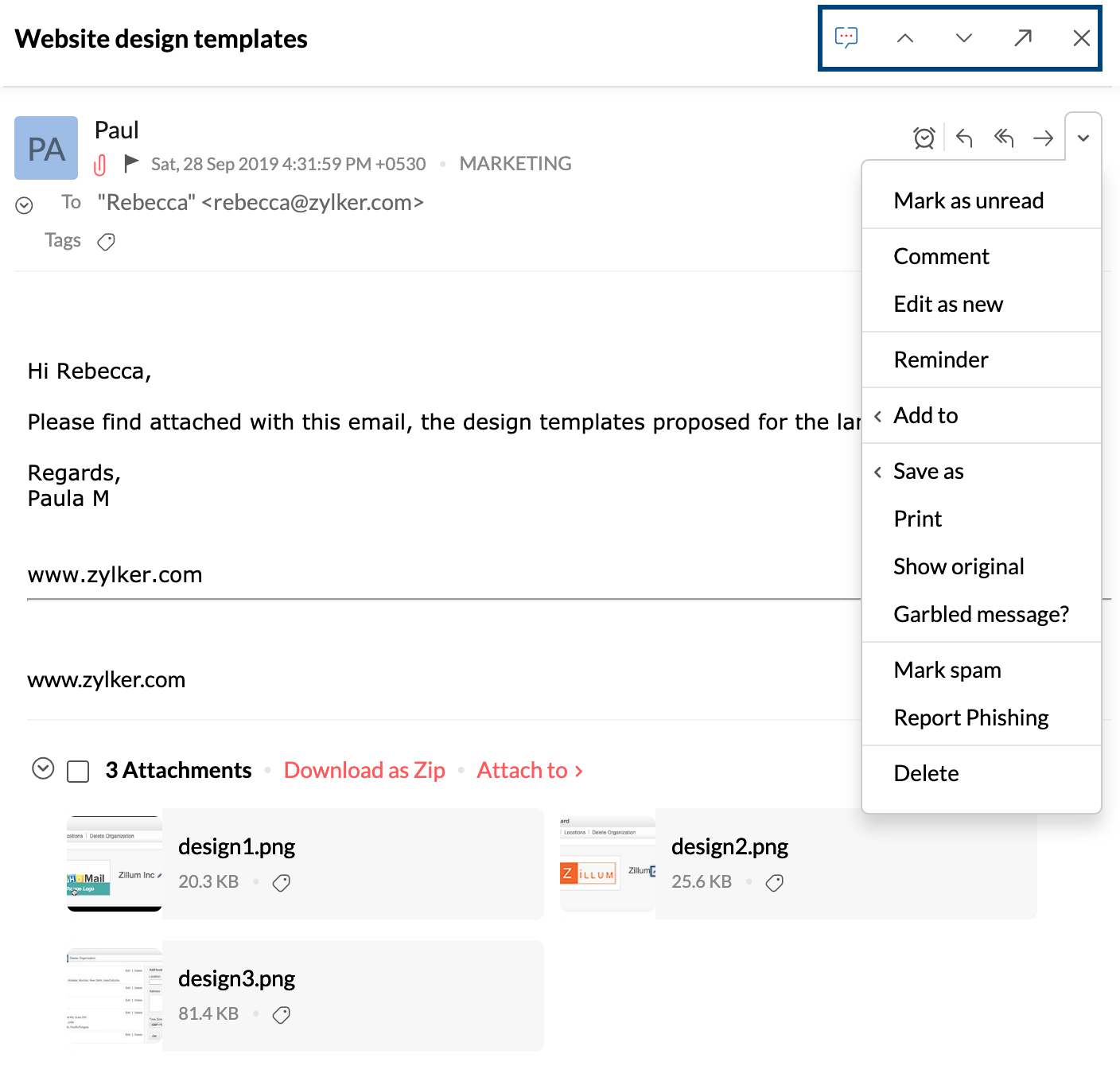Click the reply arrow icon
The image size is (1120, 1085).
[x=964, y=138]
